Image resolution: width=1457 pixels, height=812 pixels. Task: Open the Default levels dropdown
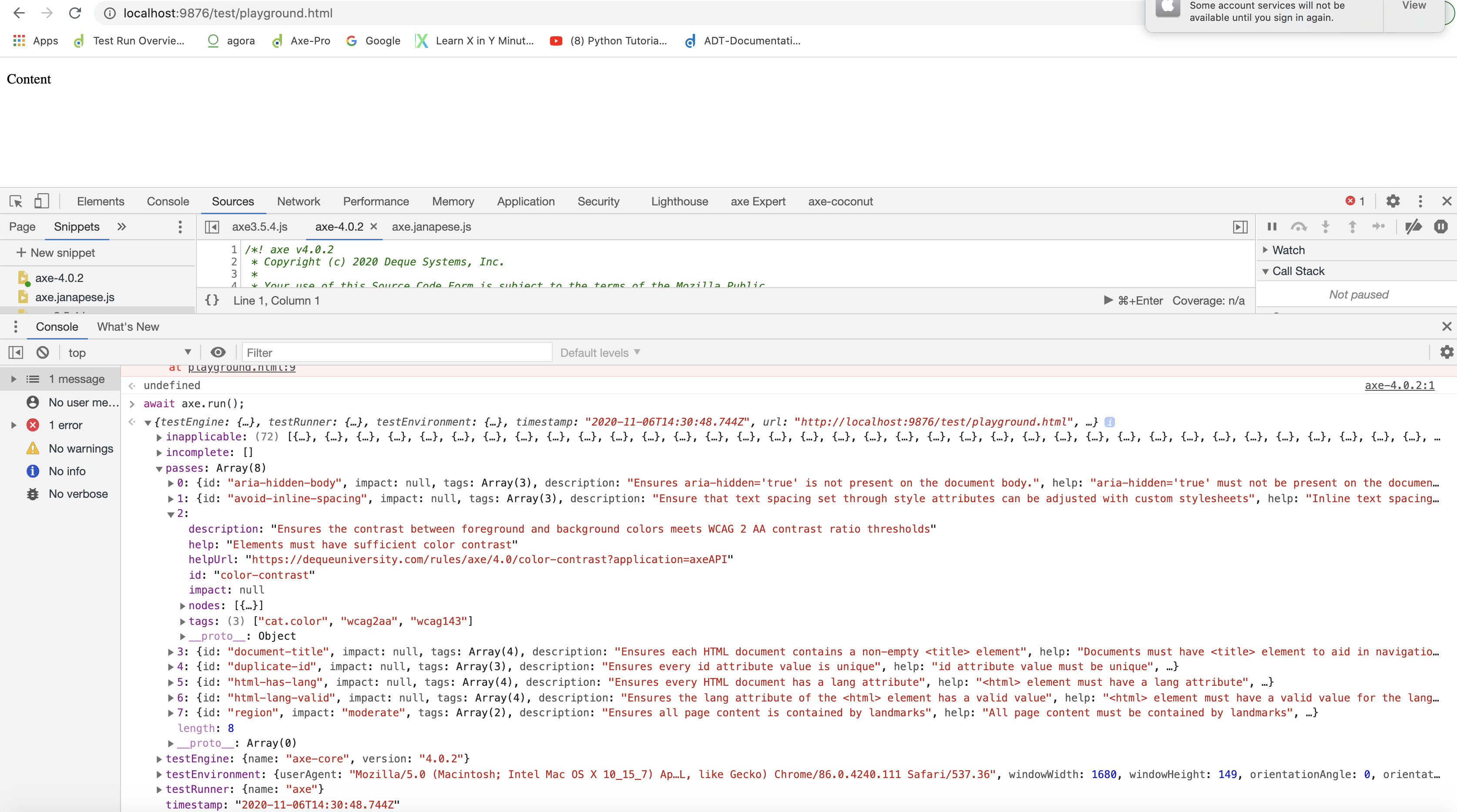[x=600, y=352]
